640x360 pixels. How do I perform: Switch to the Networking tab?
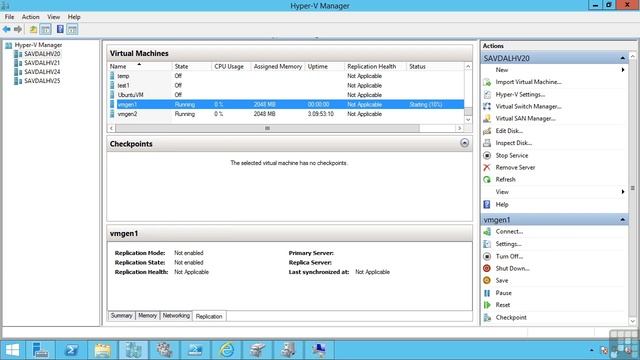pyautogui.click(x=176, y=316)
